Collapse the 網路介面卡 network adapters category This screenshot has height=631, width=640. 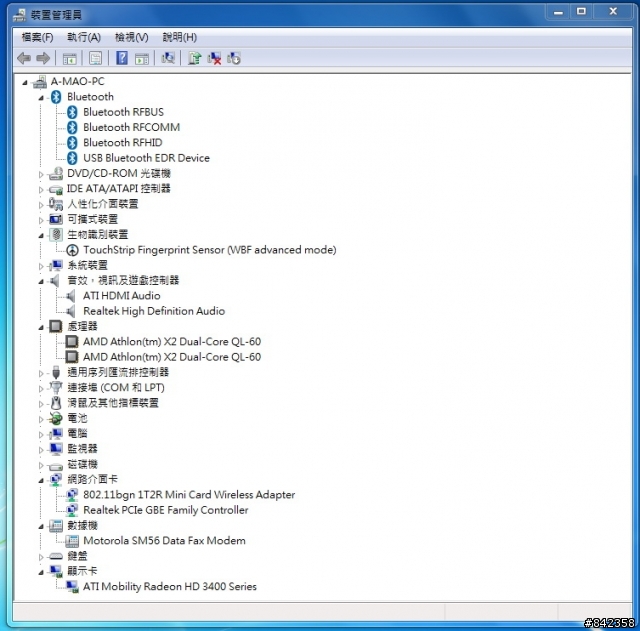click(41, 481)
